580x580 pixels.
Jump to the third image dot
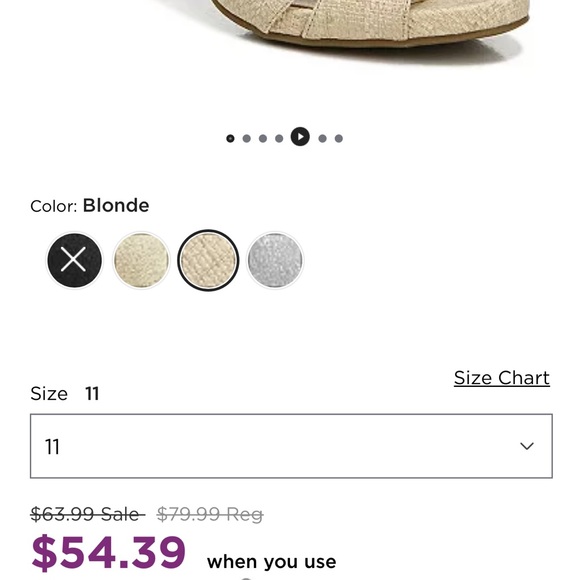(263, 138)
